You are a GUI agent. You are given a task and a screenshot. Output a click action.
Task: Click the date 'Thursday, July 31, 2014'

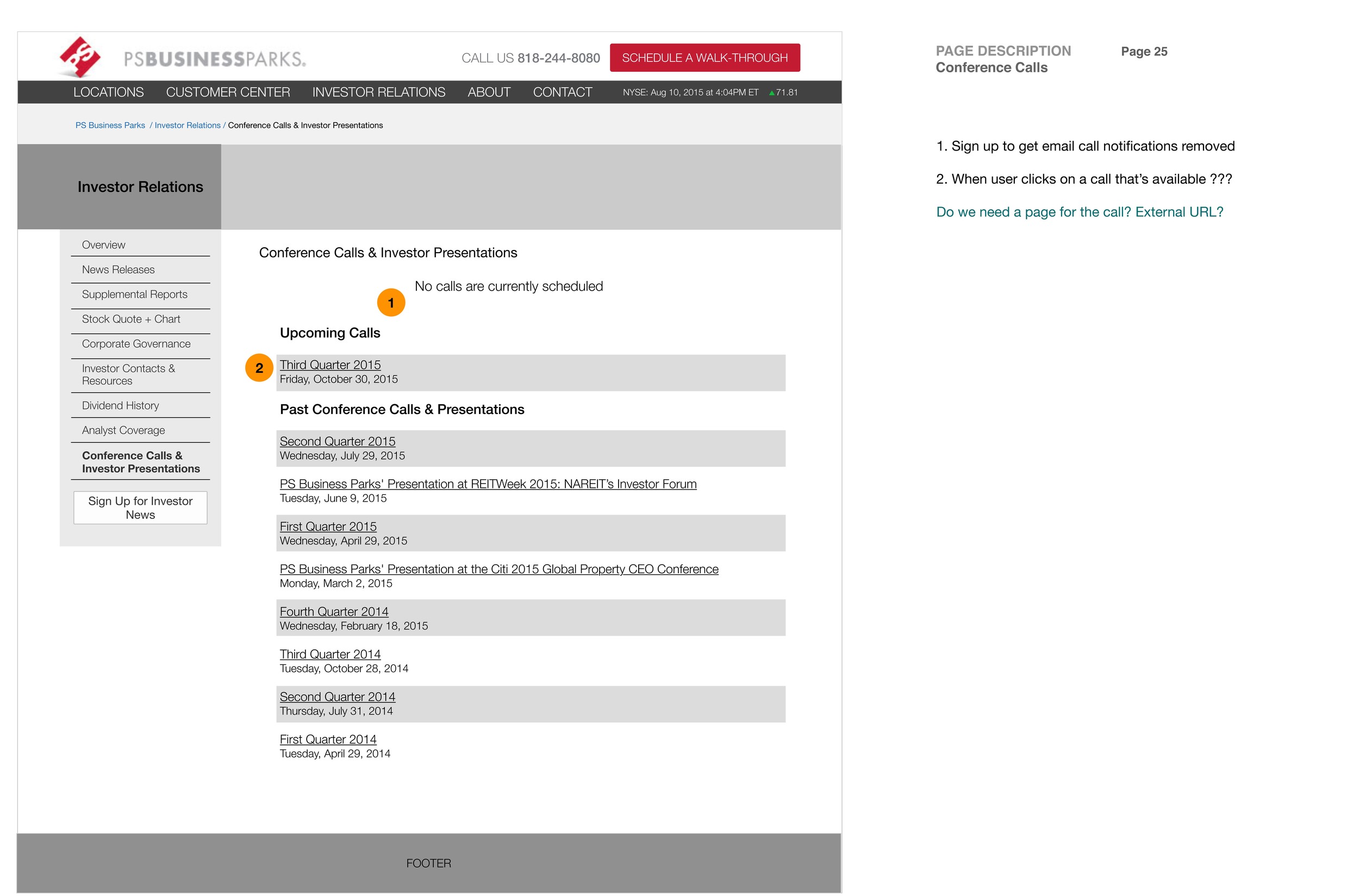[336, 711]
